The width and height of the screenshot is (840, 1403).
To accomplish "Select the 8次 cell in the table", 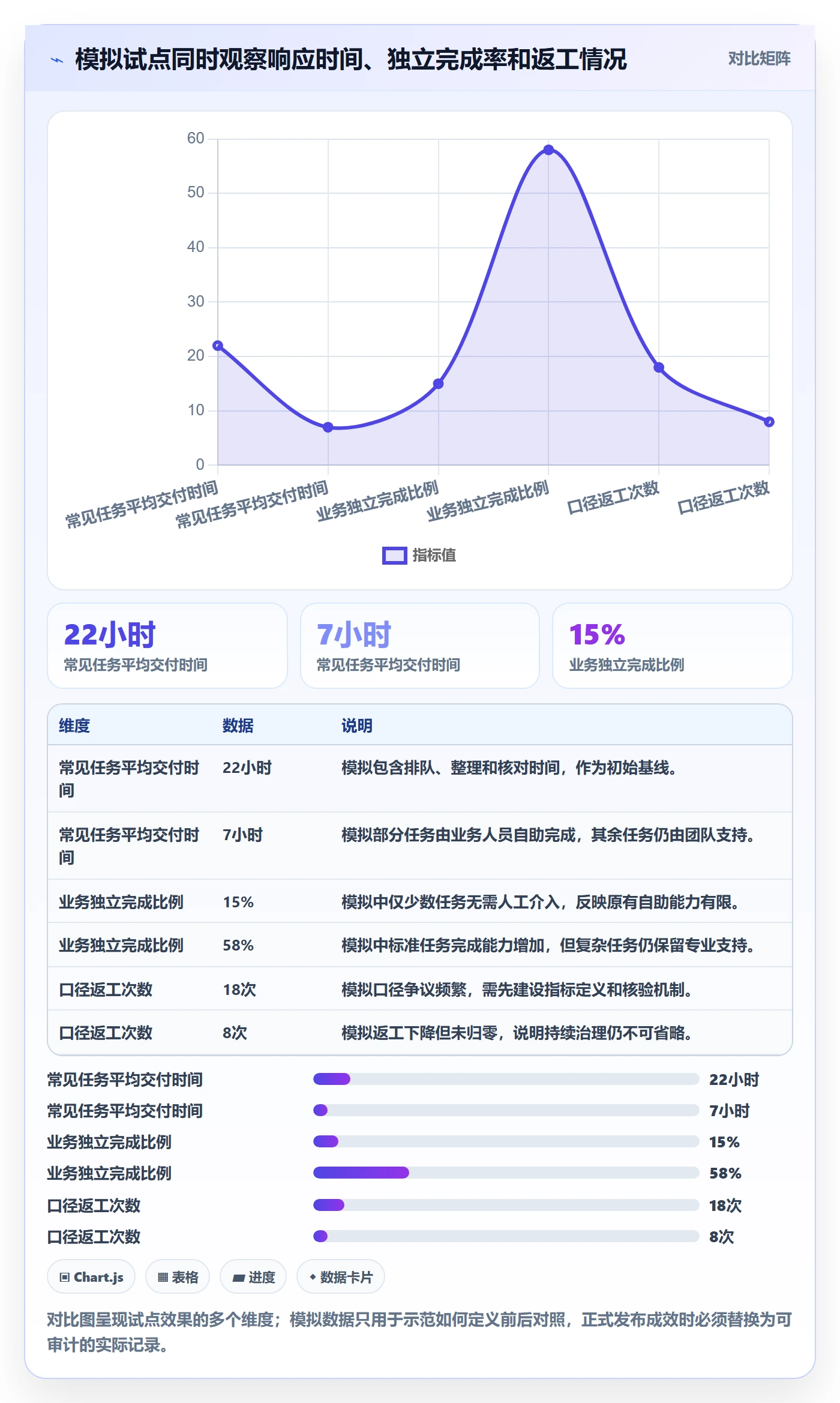I will click(235, 1033).
